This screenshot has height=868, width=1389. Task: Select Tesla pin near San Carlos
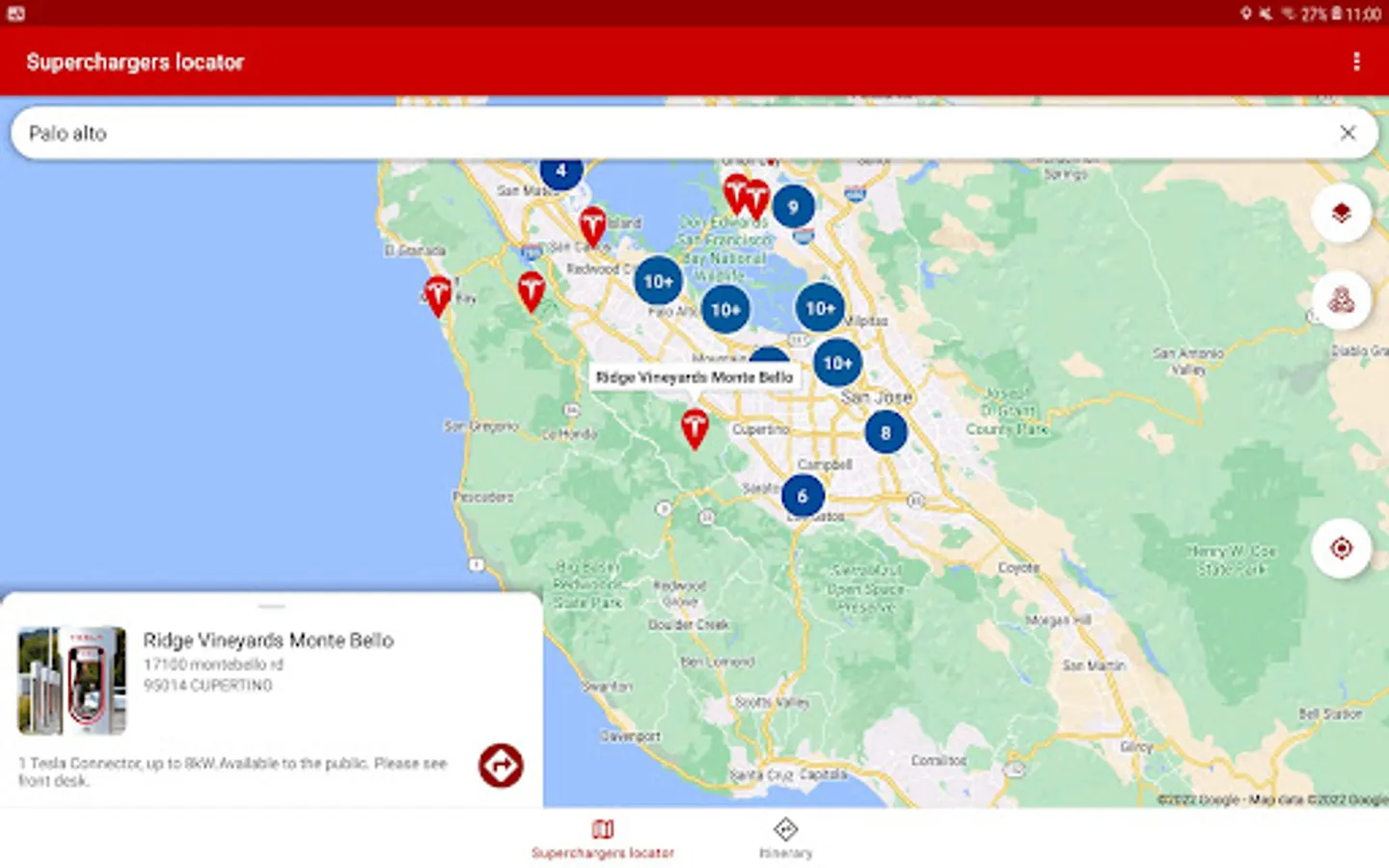pyautogui.click(x=593, y=227)
